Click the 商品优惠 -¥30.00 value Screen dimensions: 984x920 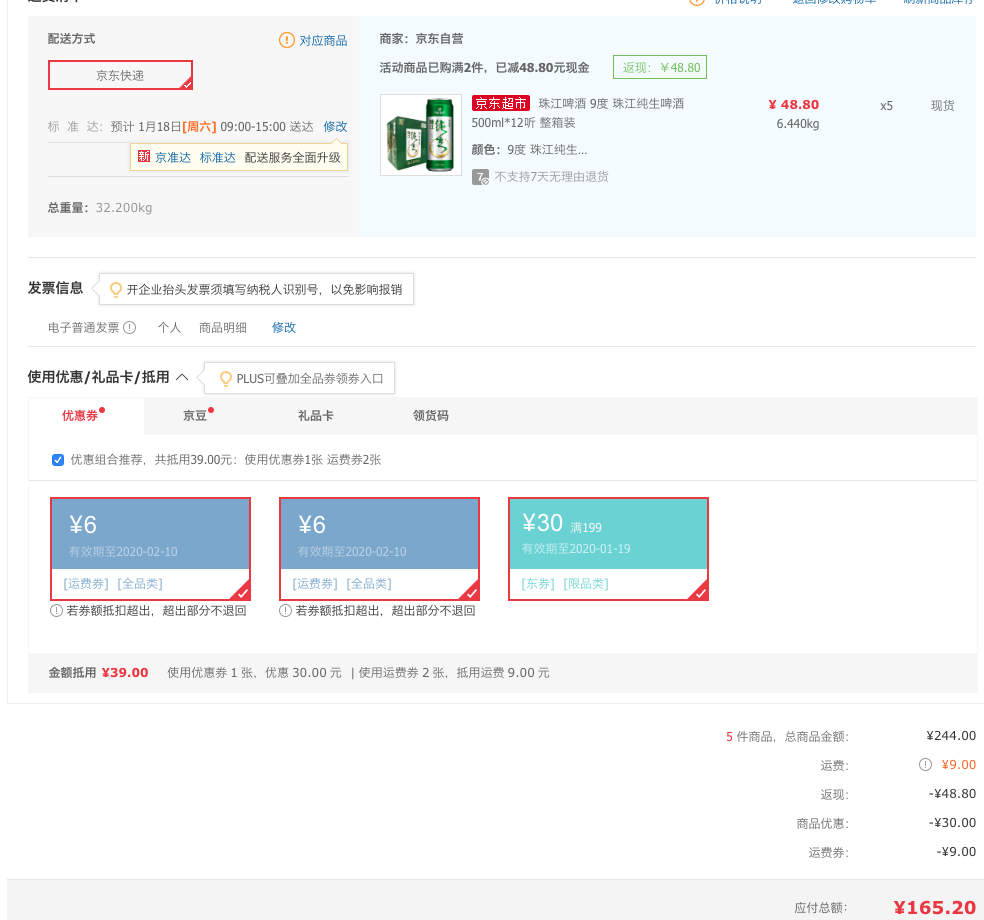(x=952, y=823)
